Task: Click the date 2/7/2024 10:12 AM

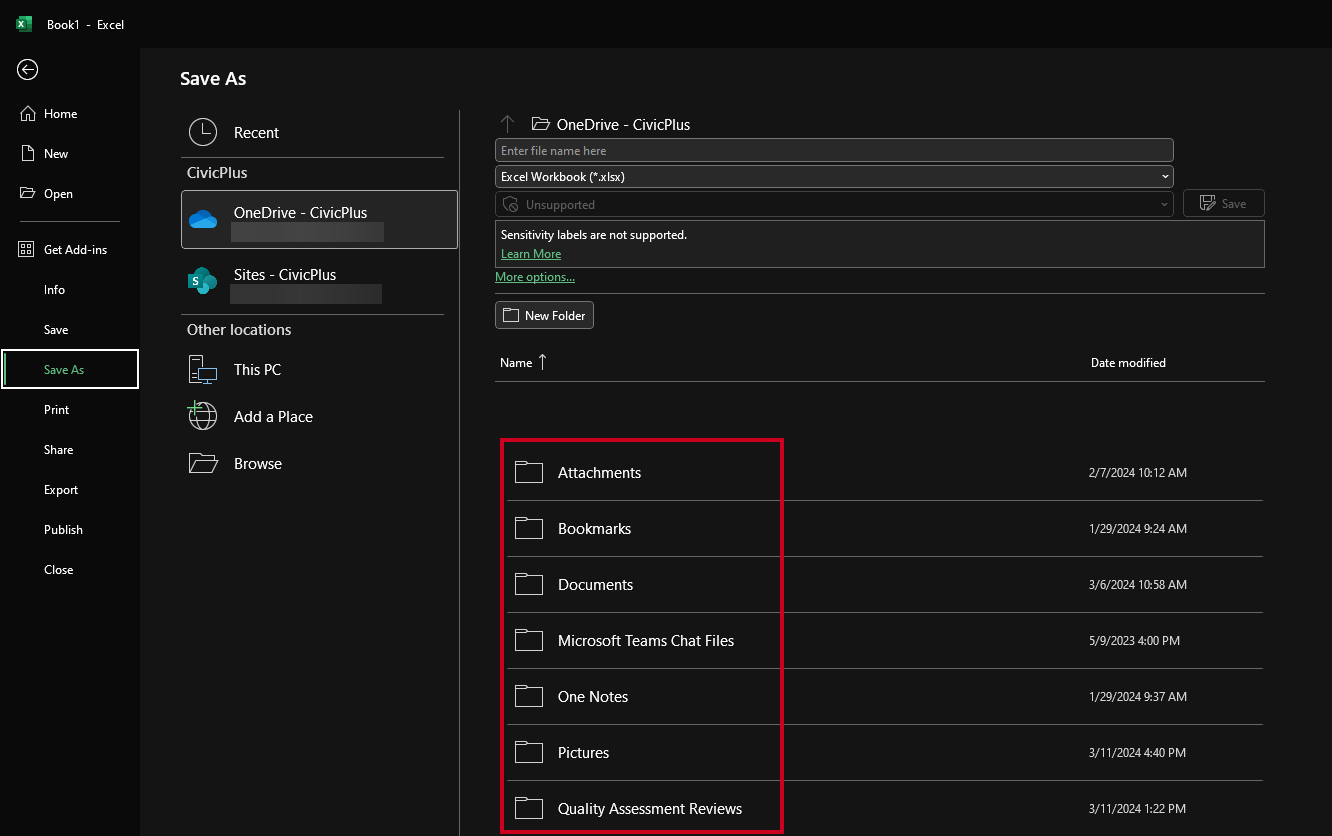Action: click(x=1138, y=473)
